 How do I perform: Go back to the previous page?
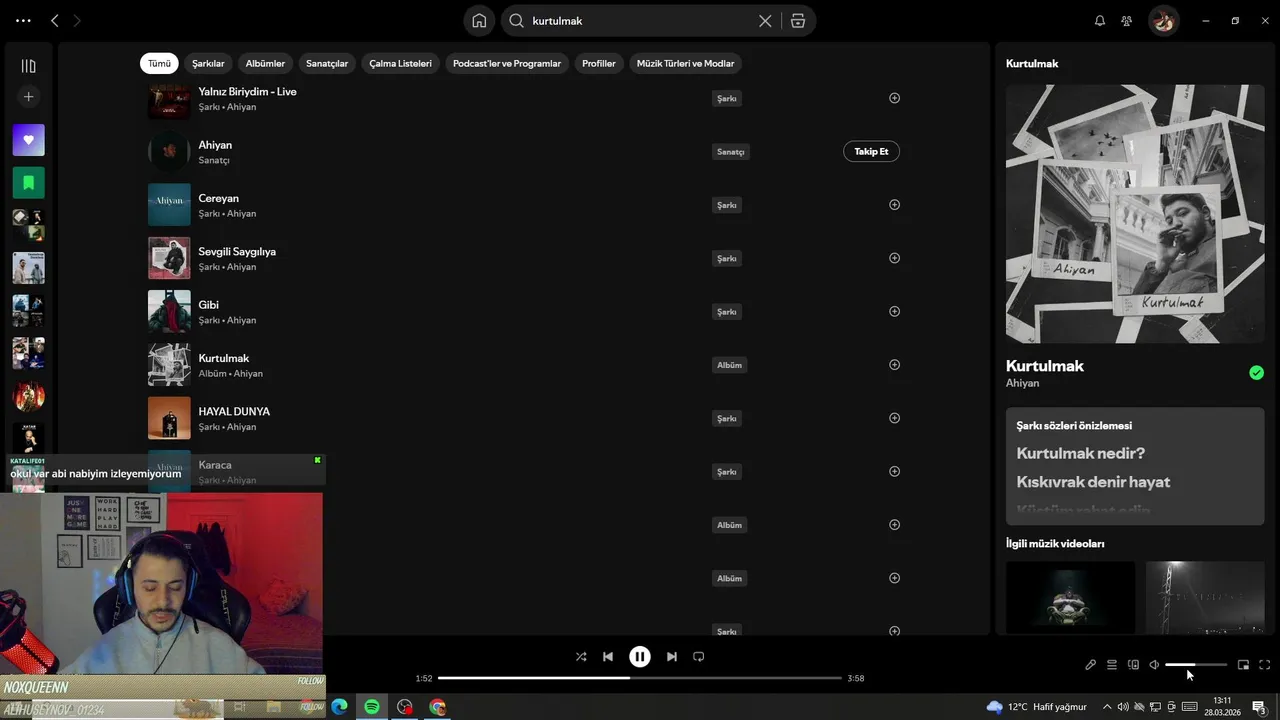[x=55, y=20]
